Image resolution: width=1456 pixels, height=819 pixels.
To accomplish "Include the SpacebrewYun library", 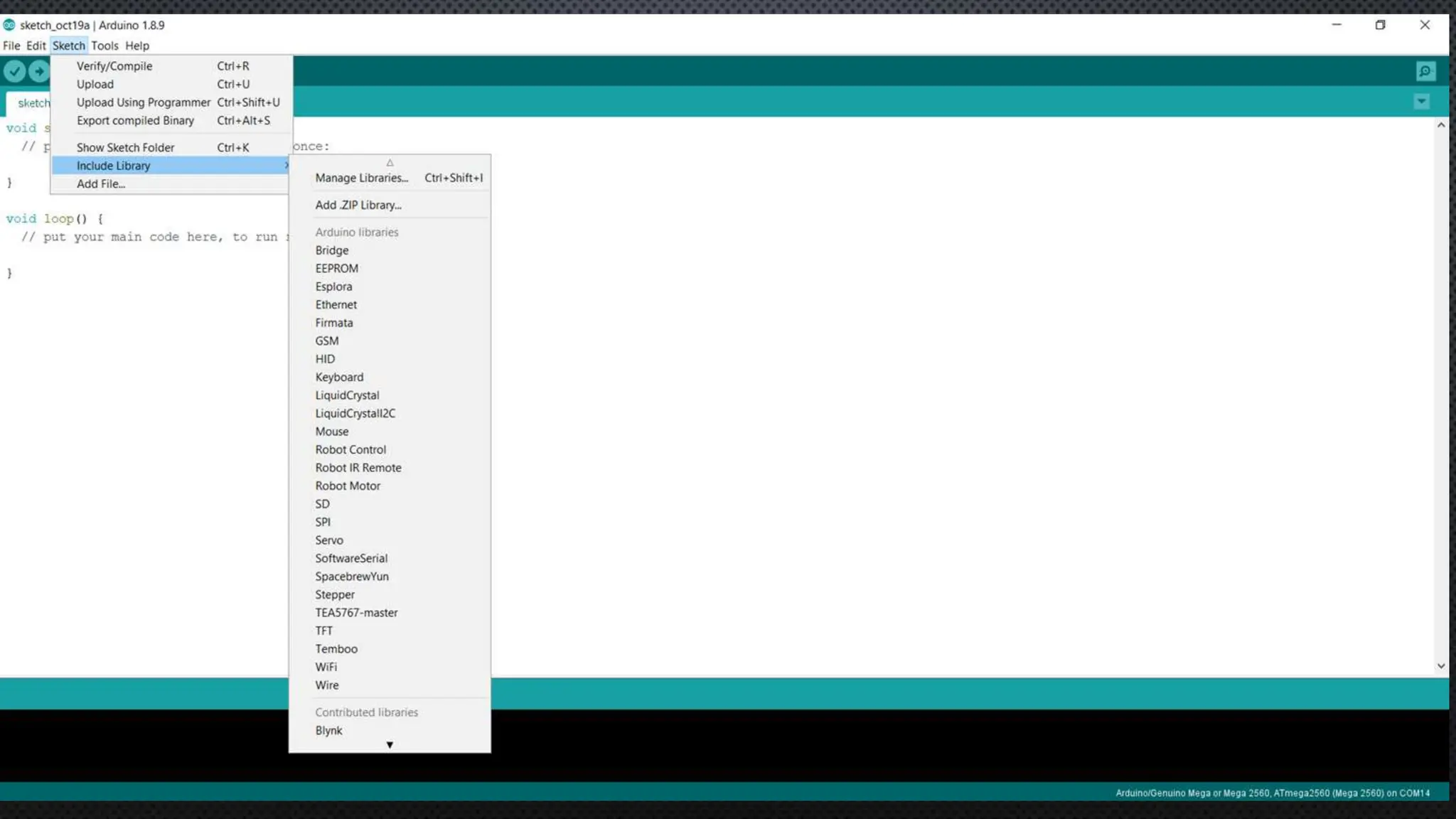I will click(x=390, y=577).
